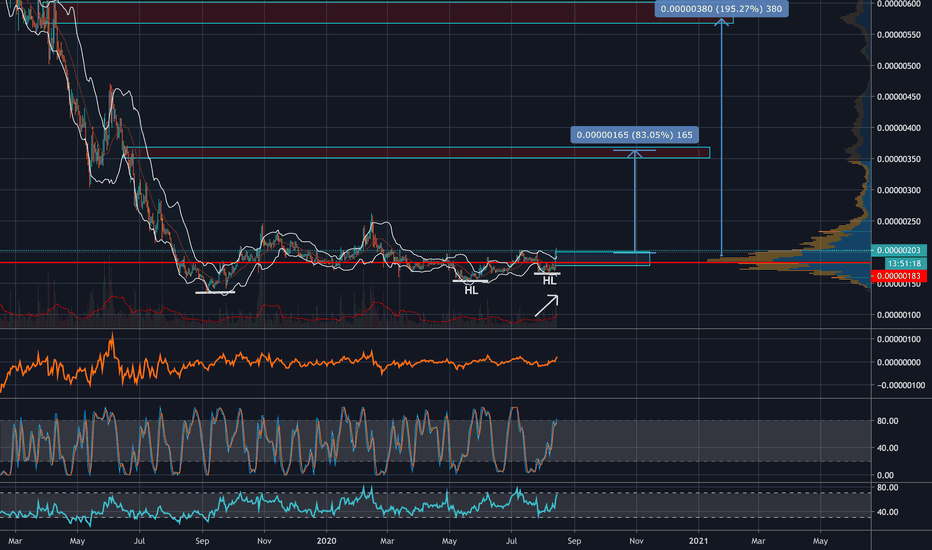This screenshot has height=550, width=932.
Task: Click the 0.00000400 price axis label
Action: pos(899,128)
